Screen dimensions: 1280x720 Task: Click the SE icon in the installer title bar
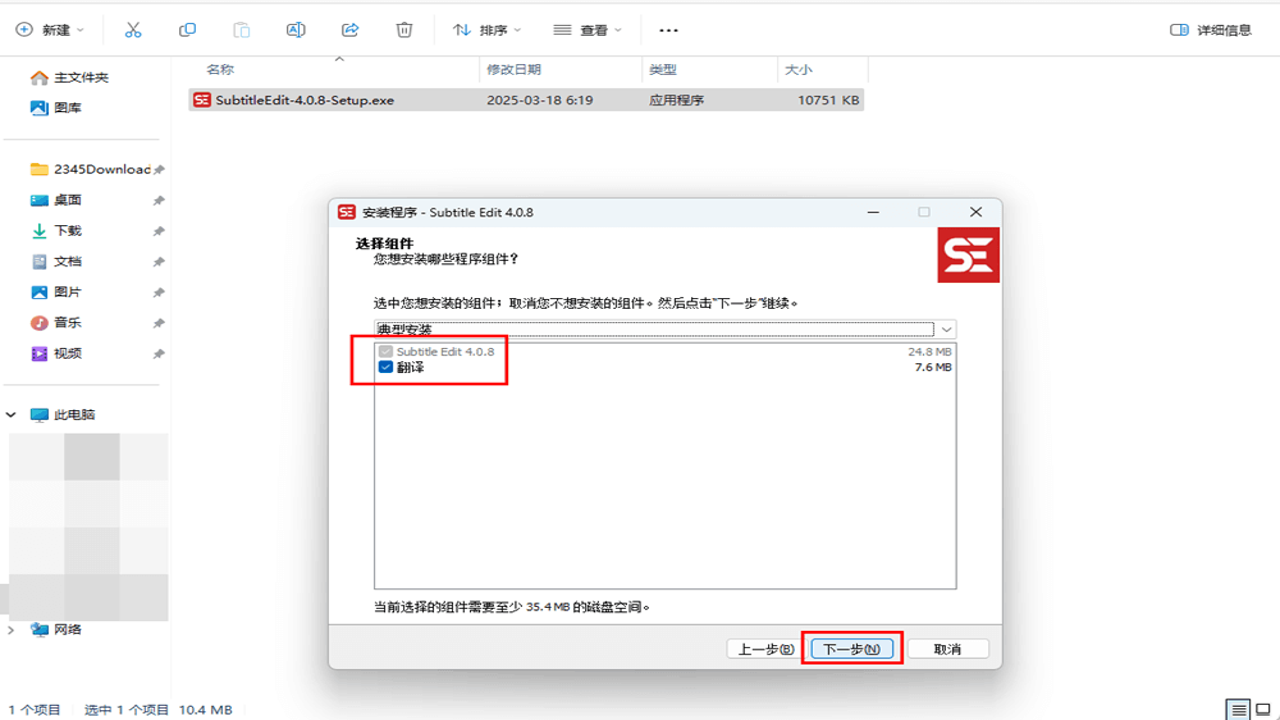click(x=346, y=212)
